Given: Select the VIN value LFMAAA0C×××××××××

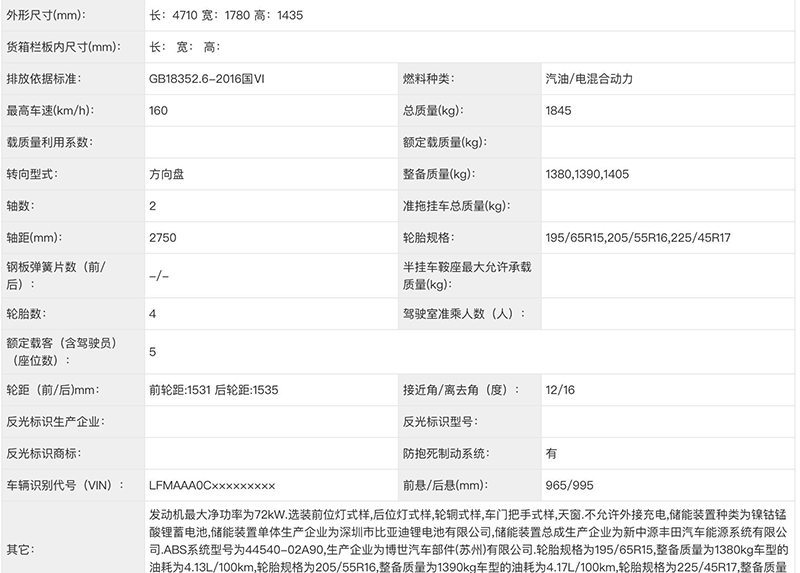Looking at the screenshot, I should coord(212,485).
